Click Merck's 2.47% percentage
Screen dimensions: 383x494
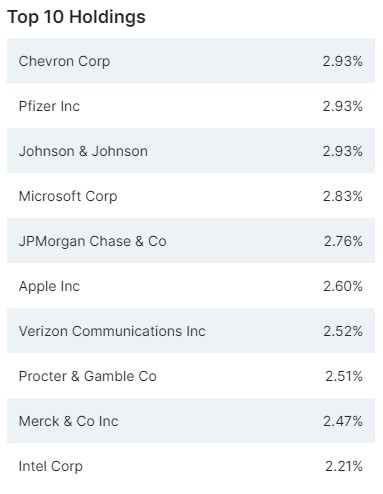[x=343, y=421]
